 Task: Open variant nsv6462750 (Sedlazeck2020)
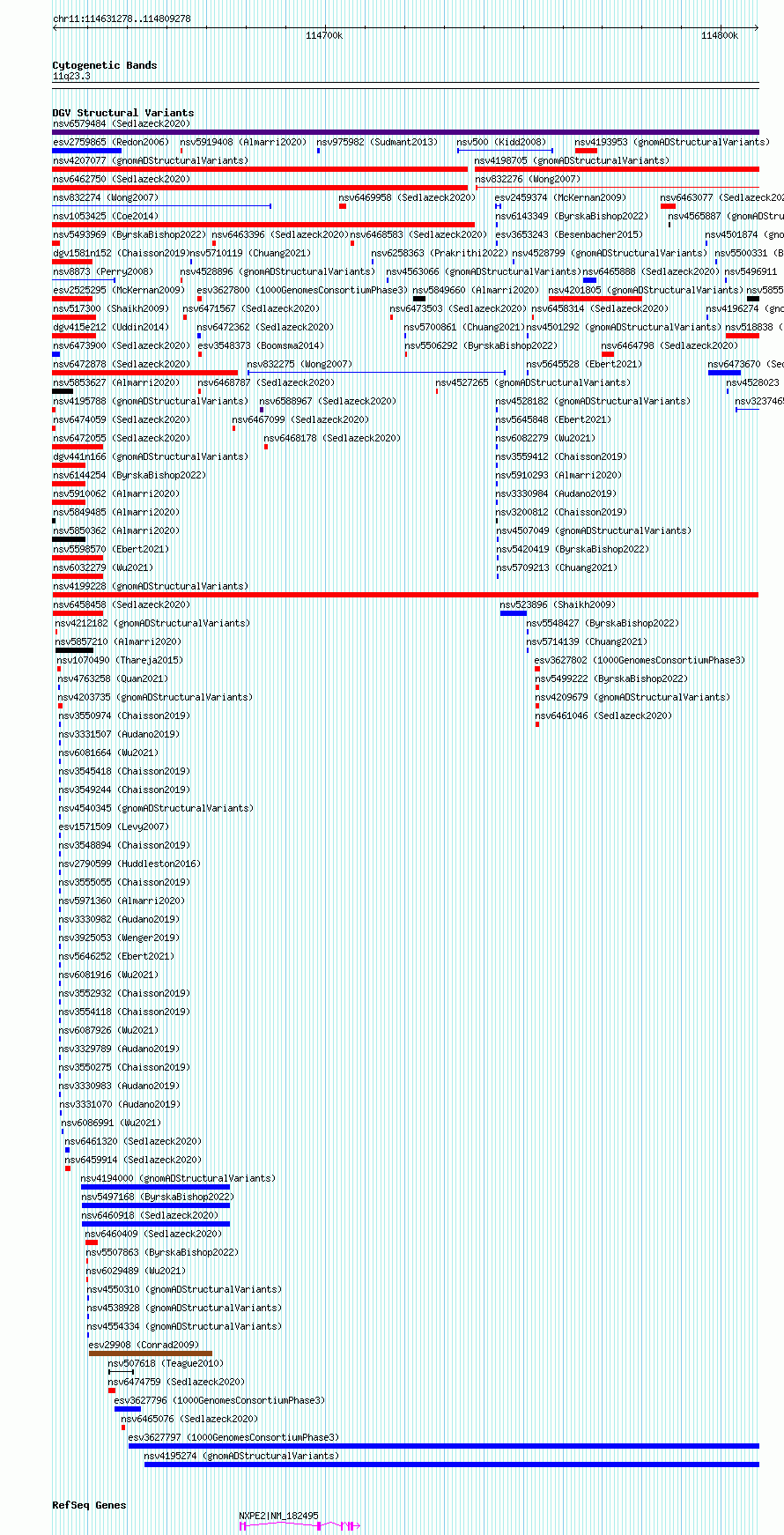122,179
